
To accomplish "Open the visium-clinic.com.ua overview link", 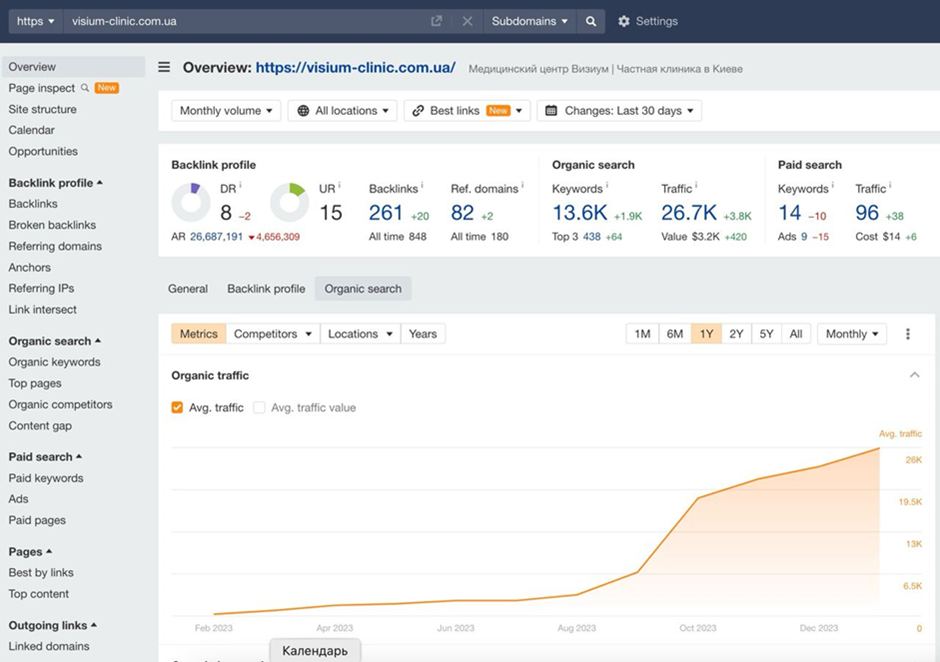I will [355, 68].
